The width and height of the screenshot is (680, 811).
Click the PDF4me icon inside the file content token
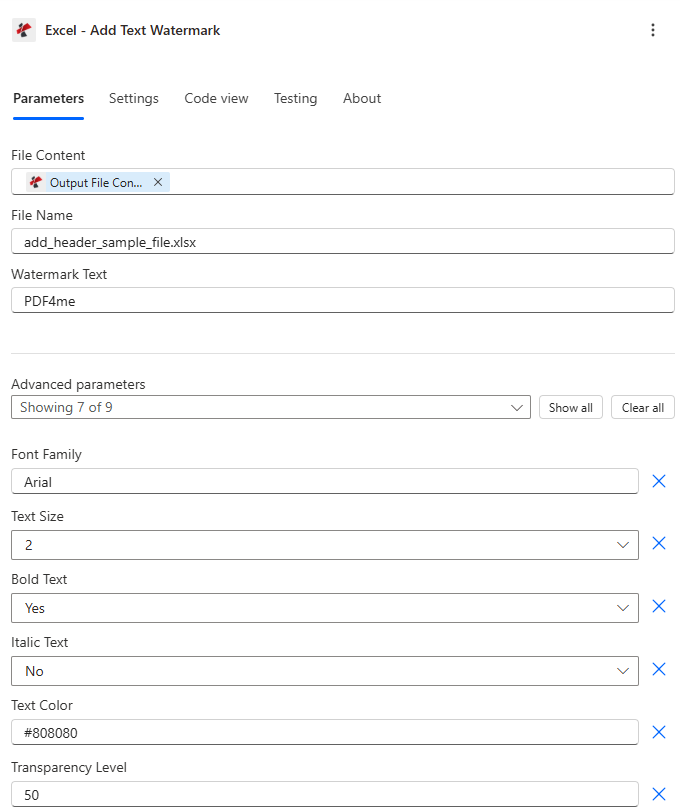(x=36, y=182)
